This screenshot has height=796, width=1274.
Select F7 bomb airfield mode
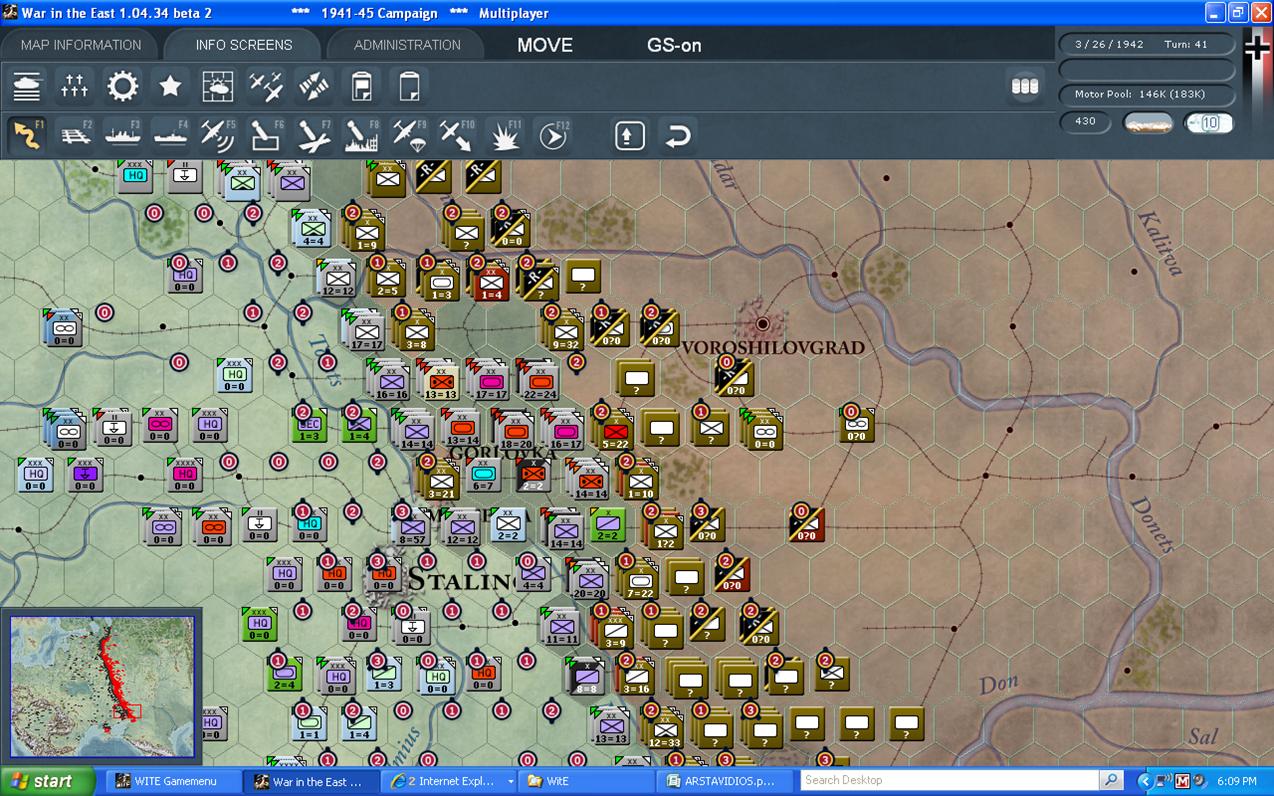[x=314, y=135]
